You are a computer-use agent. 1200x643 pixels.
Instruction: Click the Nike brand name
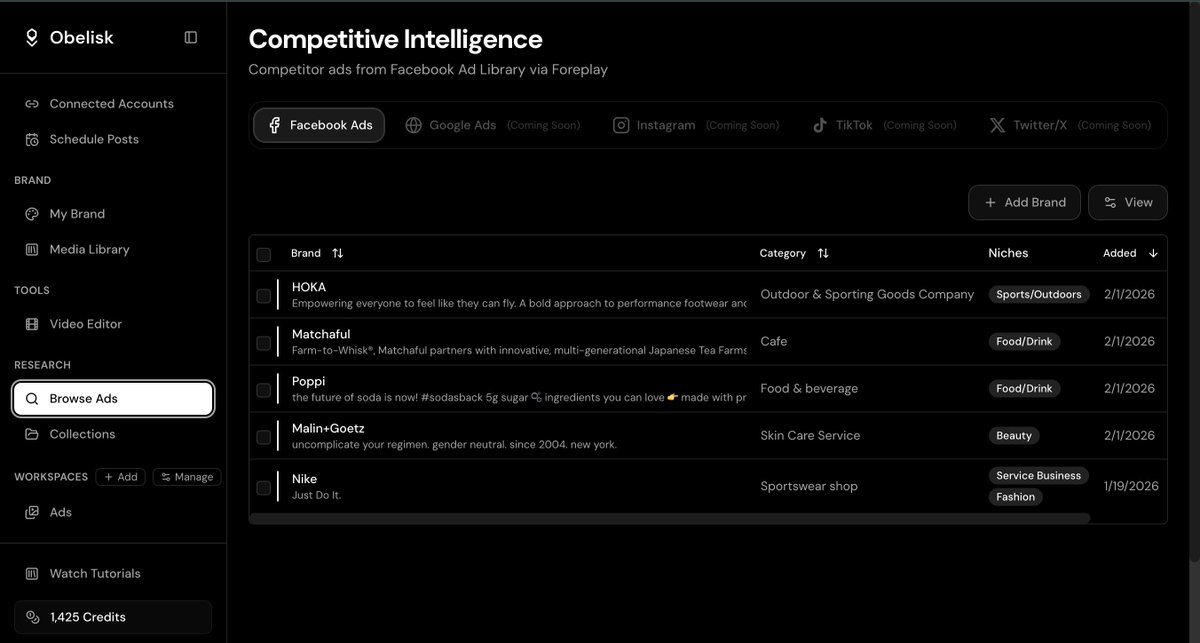(304, 479)
